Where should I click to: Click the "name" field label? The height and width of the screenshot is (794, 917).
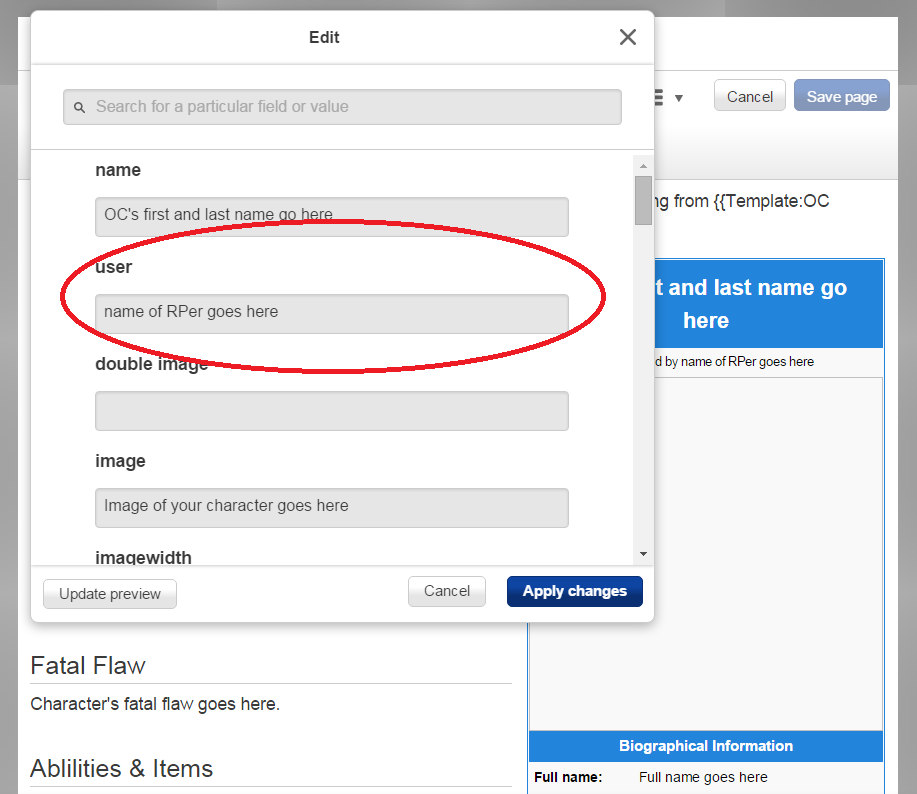tap(118, 170)
